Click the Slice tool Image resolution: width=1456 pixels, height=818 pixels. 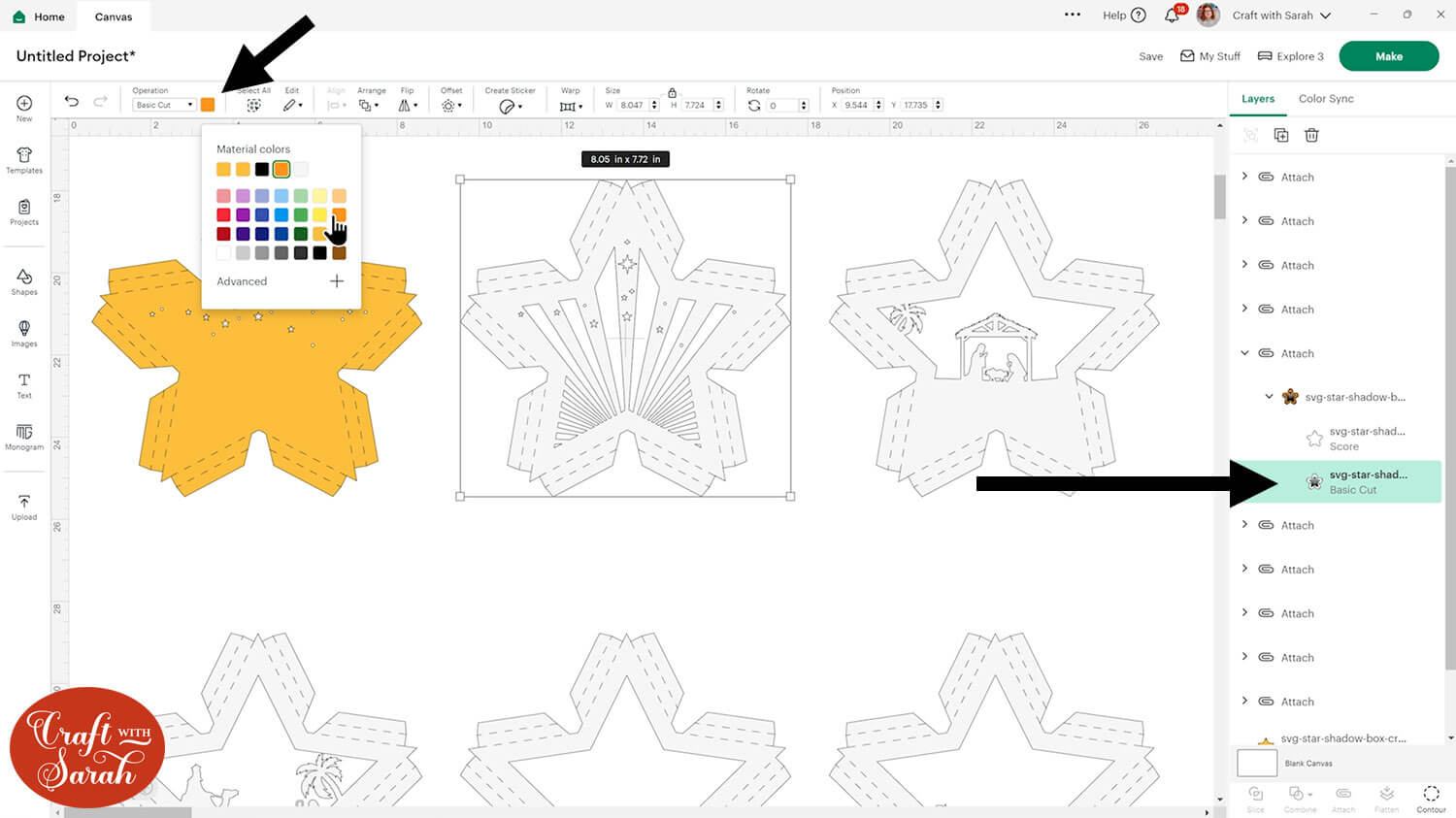click(x=1256, y=798)
